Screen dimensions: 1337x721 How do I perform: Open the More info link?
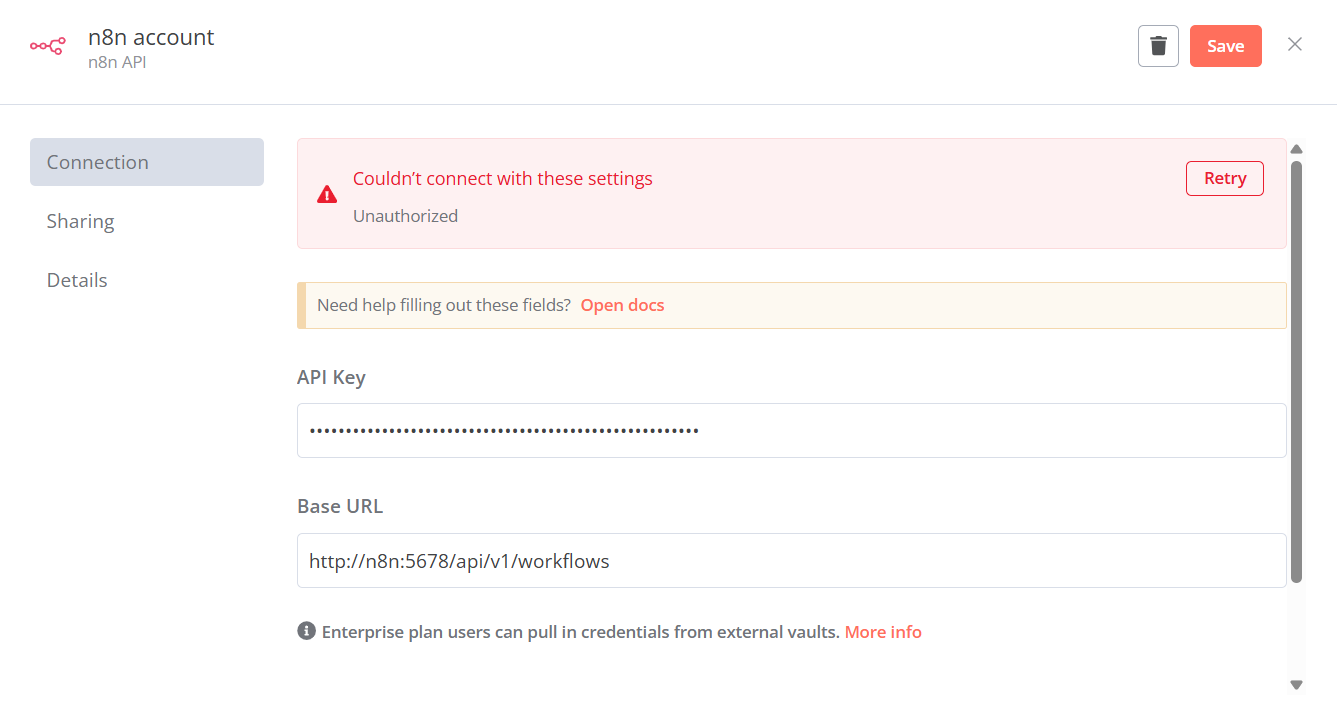(883, 632)
